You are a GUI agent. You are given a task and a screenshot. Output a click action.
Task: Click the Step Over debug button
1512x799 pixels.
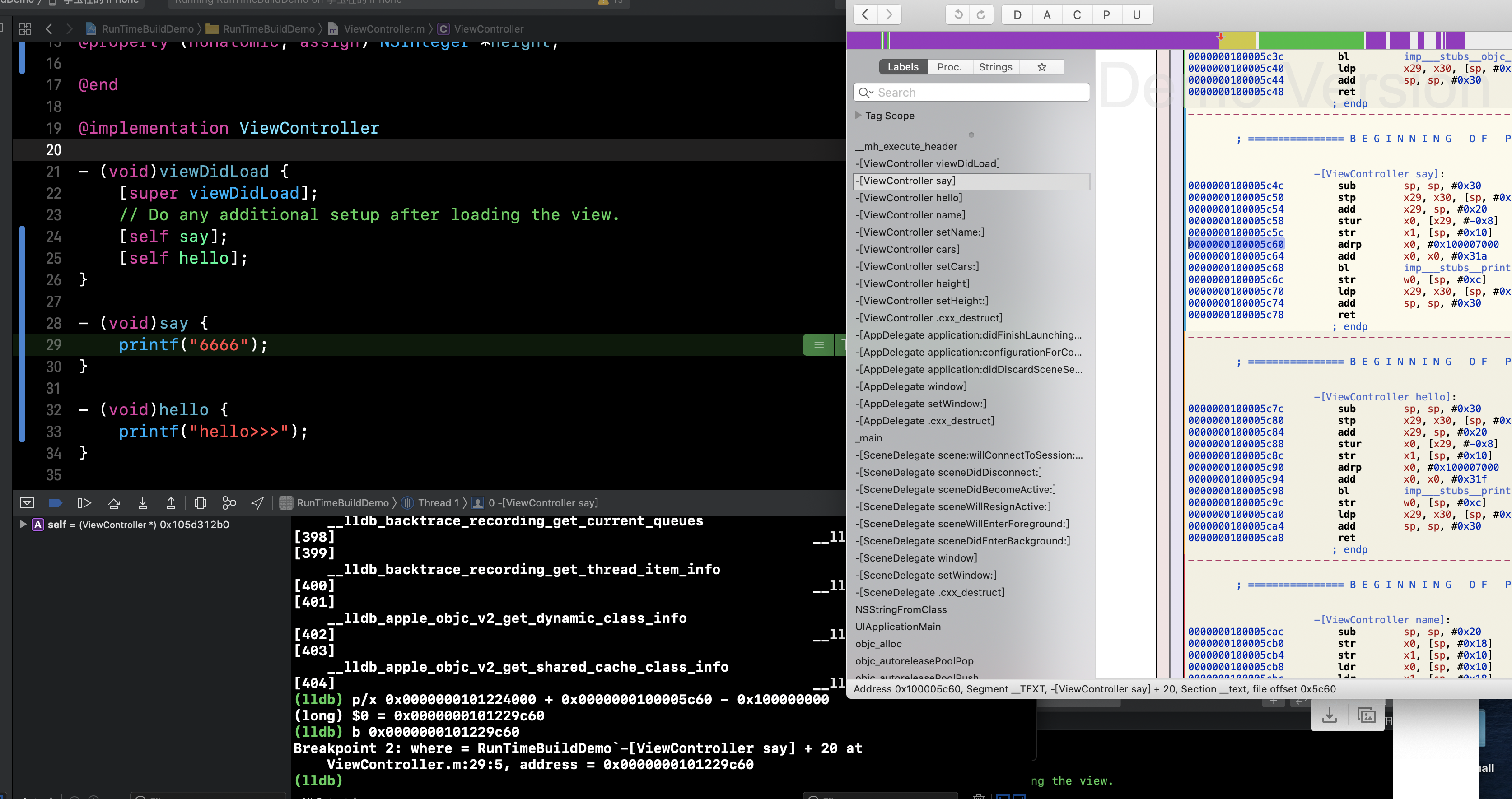click(114, 503)
